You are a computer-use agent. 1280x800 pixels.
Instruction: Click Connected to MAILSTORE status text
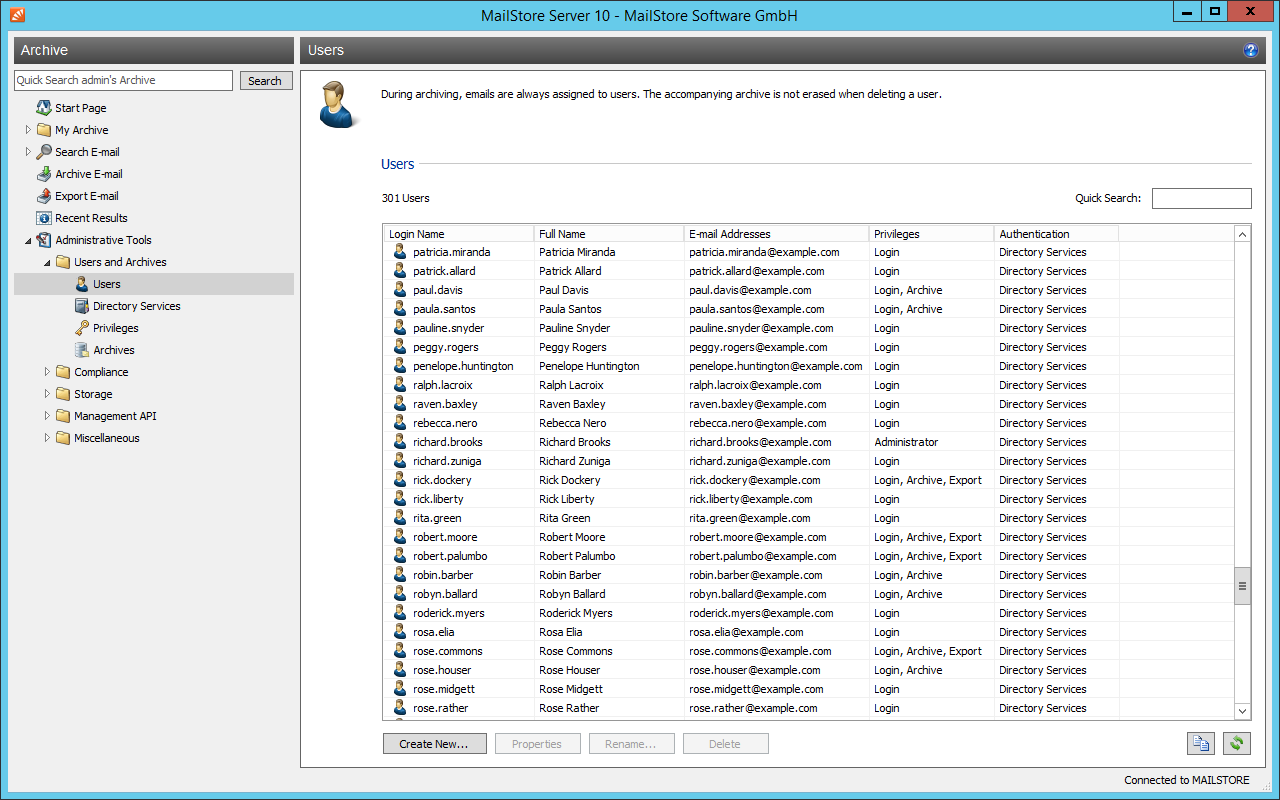pyautogui.click(x=1187, y=780)
